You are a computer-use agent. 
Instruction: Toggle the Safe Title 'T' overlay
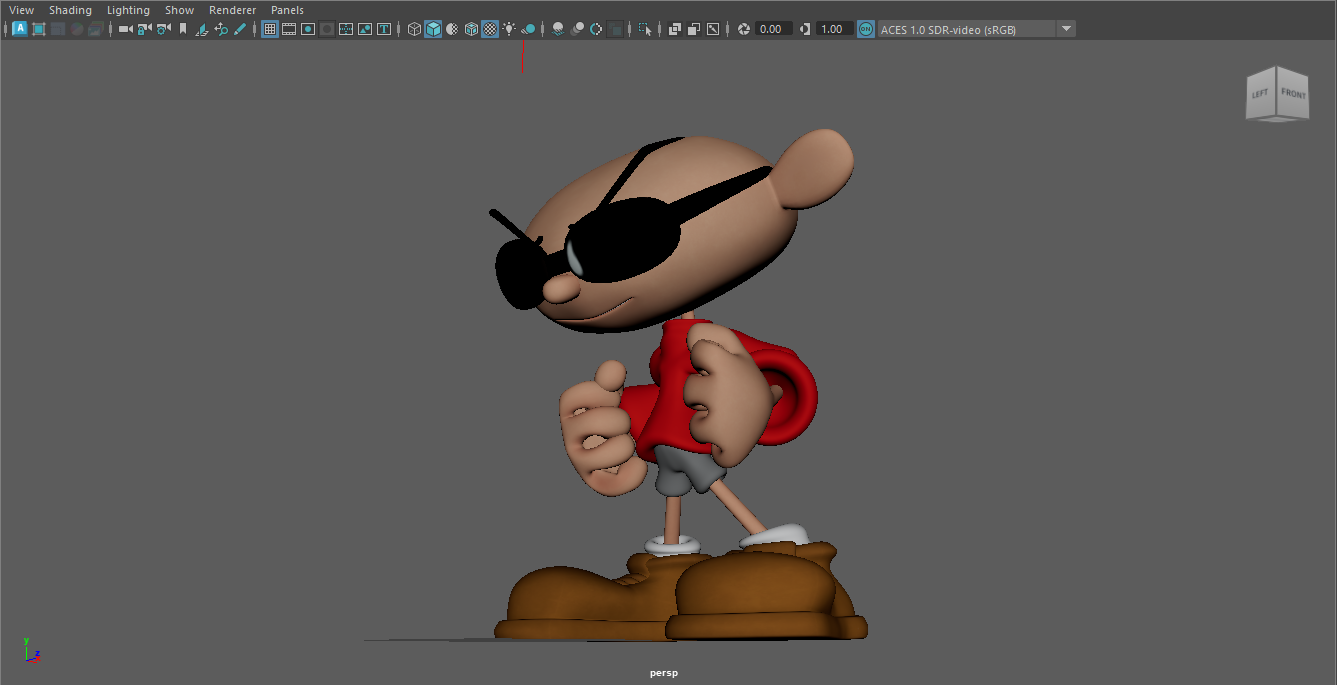(x=383, y=29)
